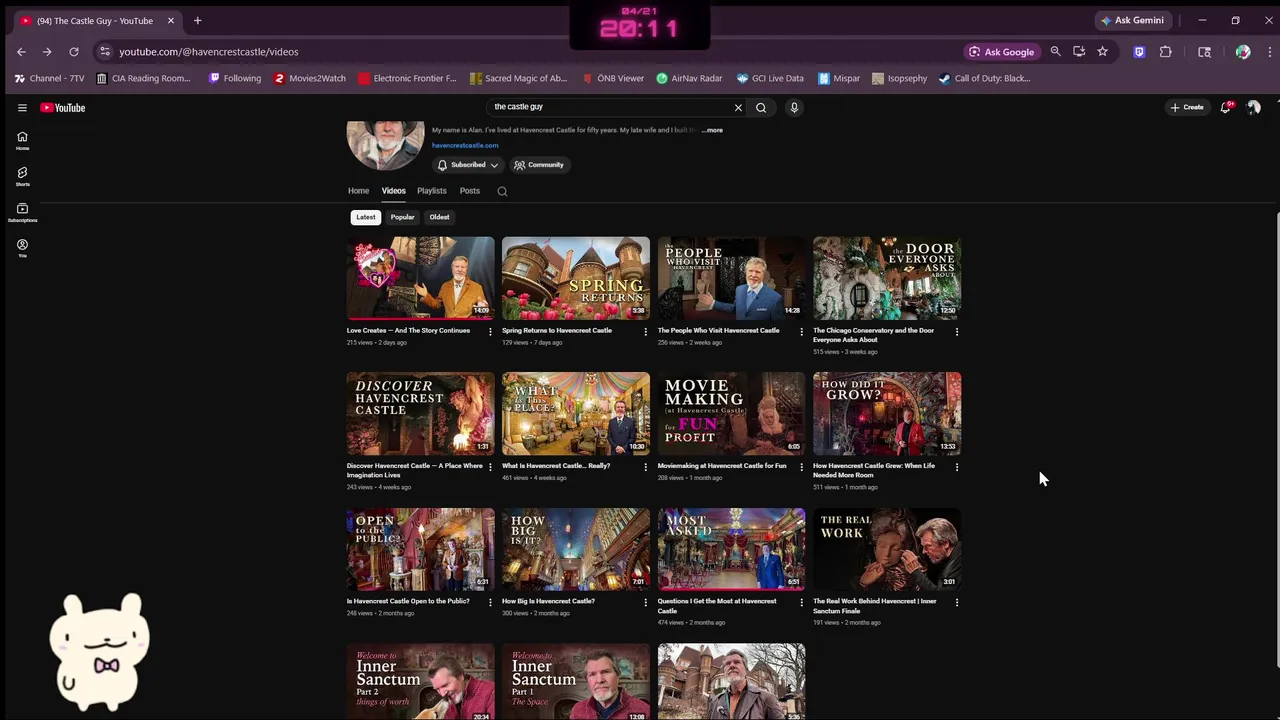Open options for People Who Visit video

click(x=801, y=331)
